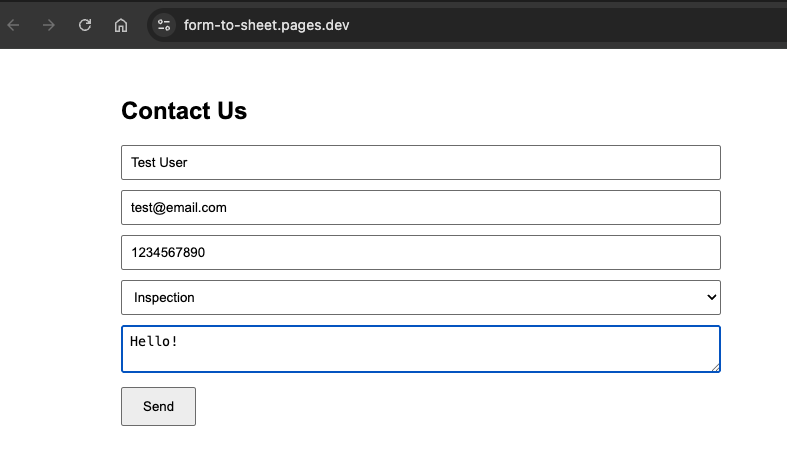Viewport: 787px width, 450px height.
Task: Click the browser Back arrow
Action: 13,25
